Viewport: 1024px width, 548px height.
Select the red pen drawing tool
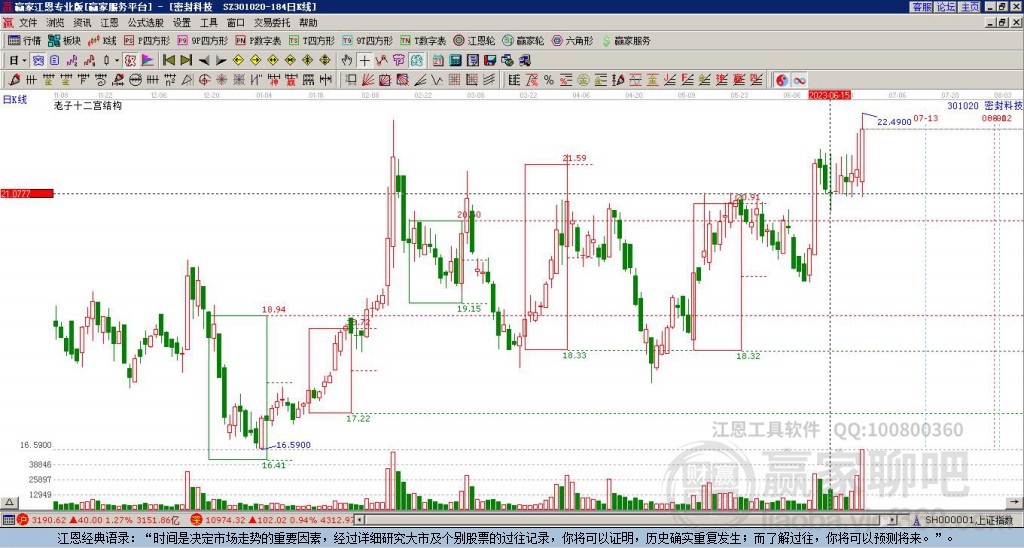(x=14, y=80)
